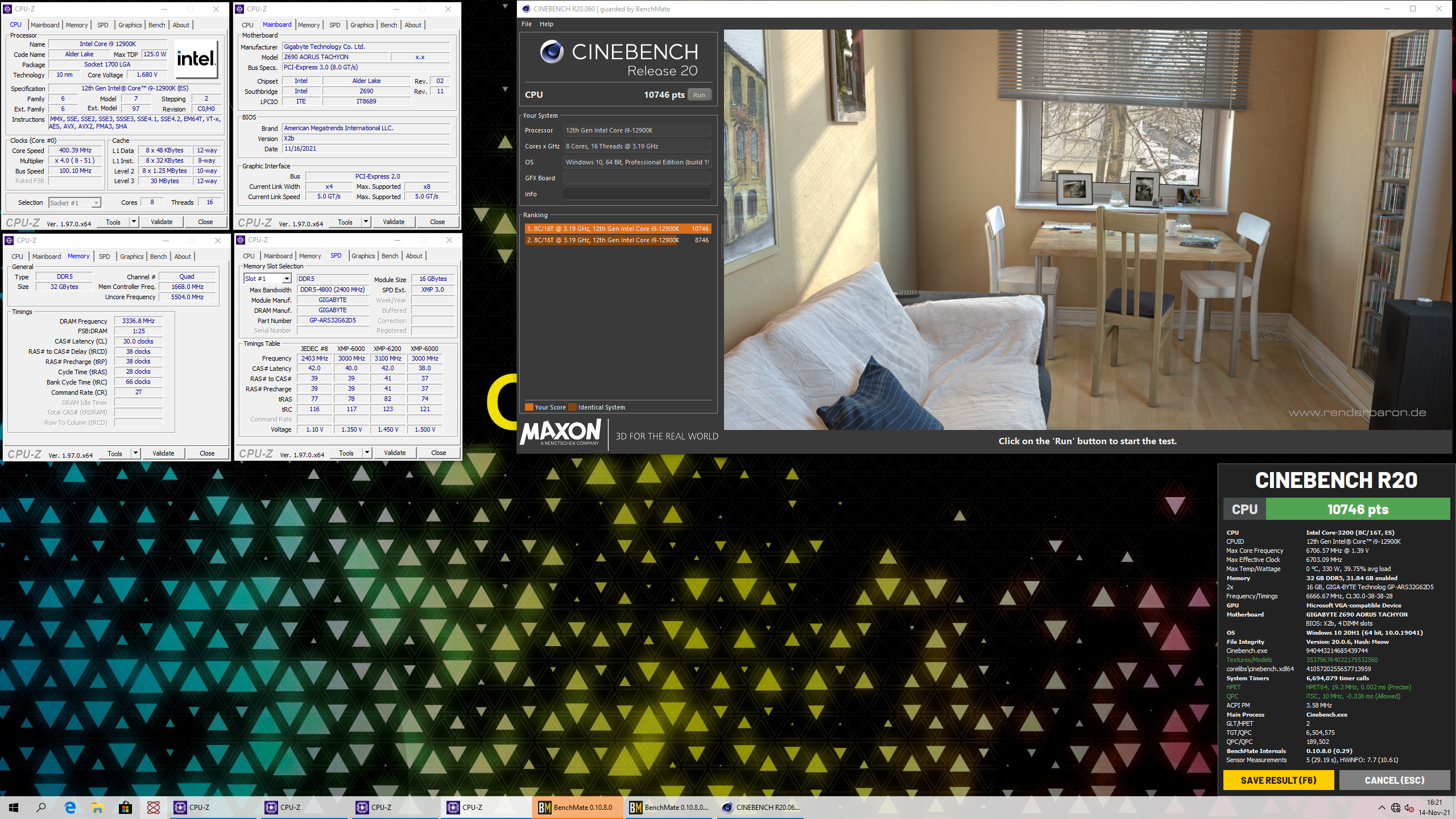
Task: Click the Your Score orange legend swatch
Action: (x=529, y=407)
